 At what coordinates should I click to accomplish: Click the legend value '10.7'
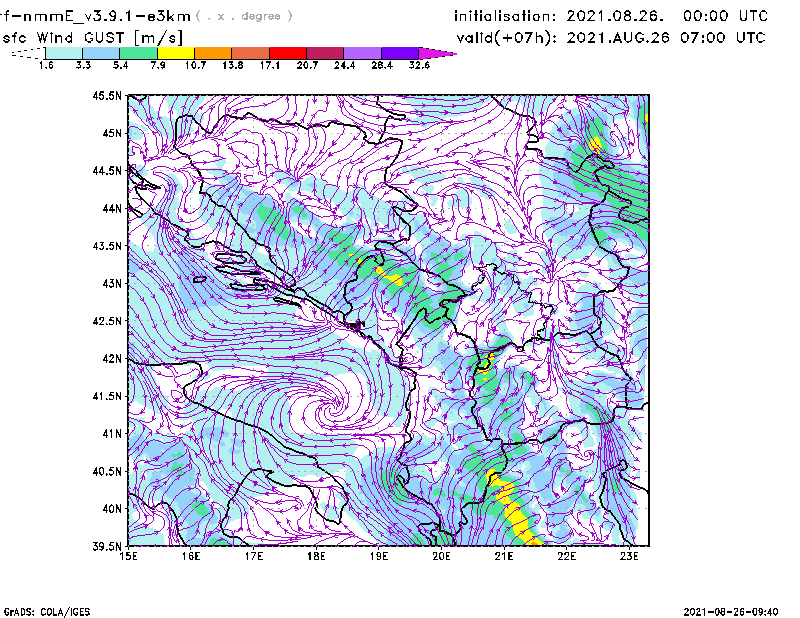195,65
